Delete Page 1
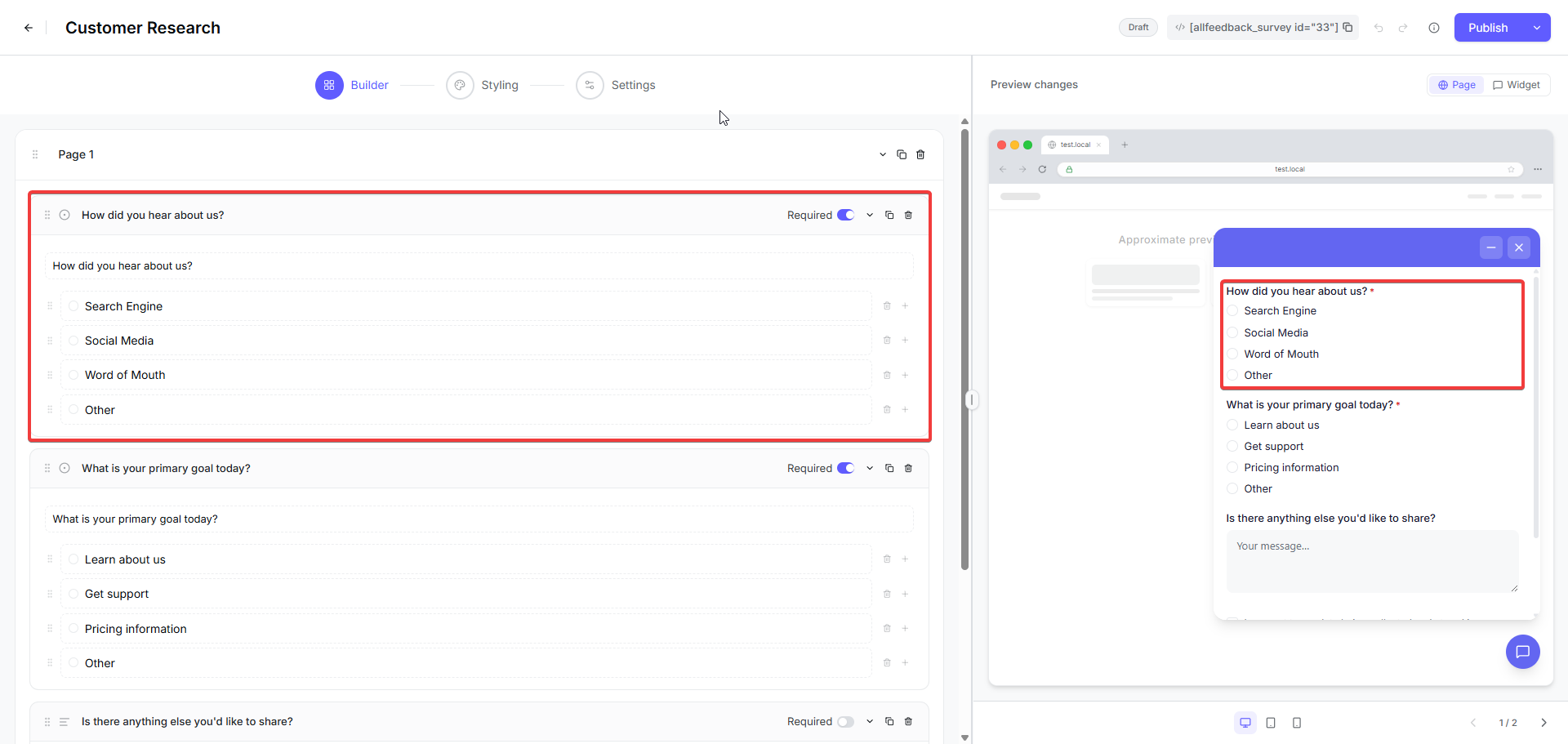 click(x=920, y=154)
